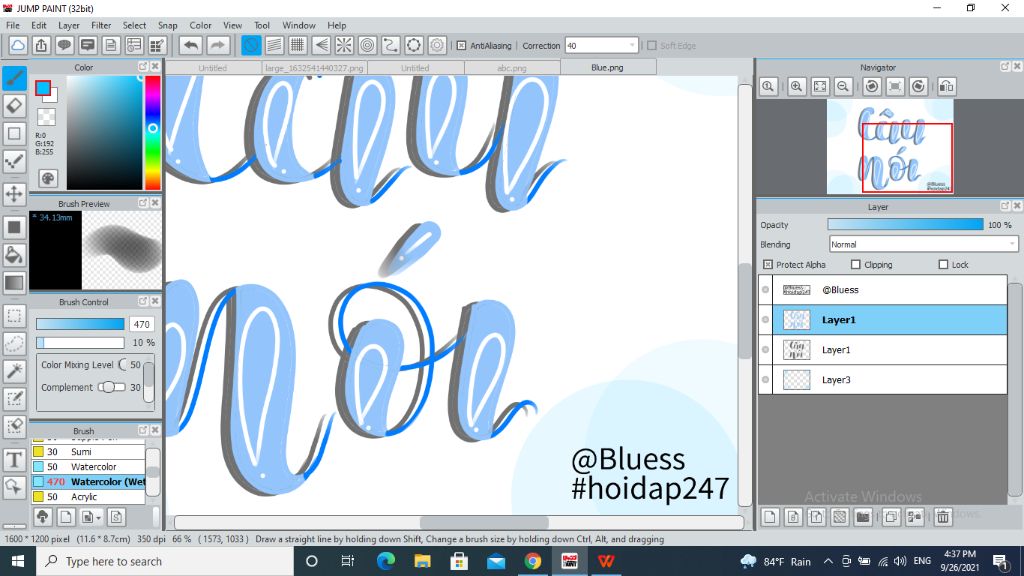
Task: Click the brush size value field
Action: pos(141,324)
